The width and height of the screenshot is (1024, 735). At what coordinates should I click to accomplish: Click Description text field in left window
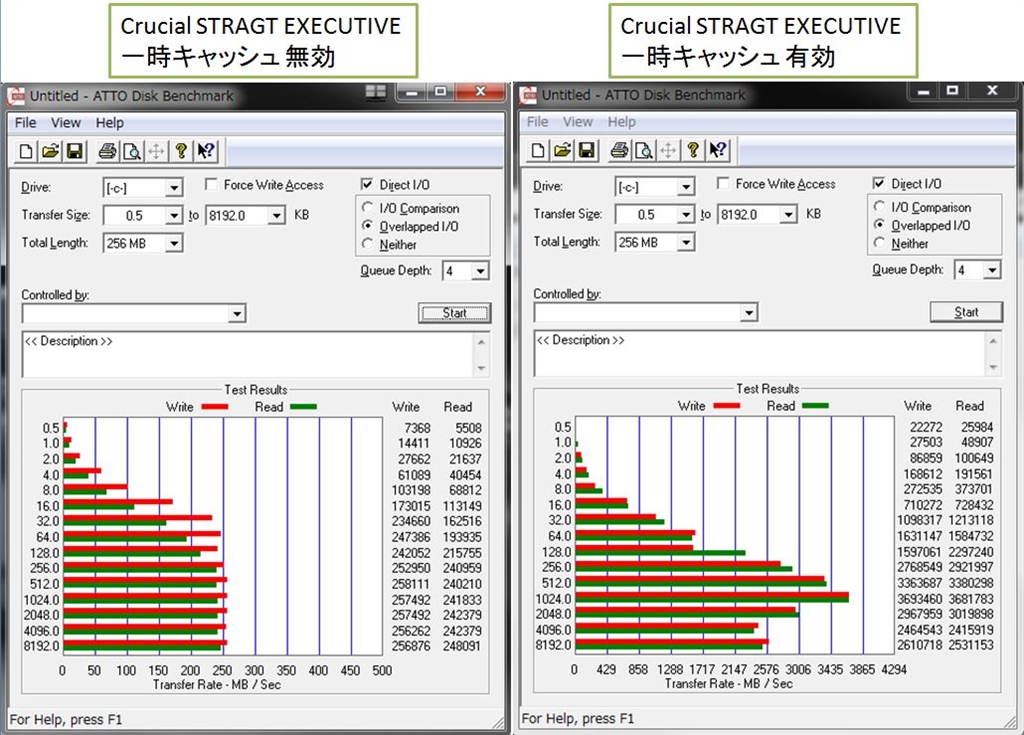[x=248, y=355]
